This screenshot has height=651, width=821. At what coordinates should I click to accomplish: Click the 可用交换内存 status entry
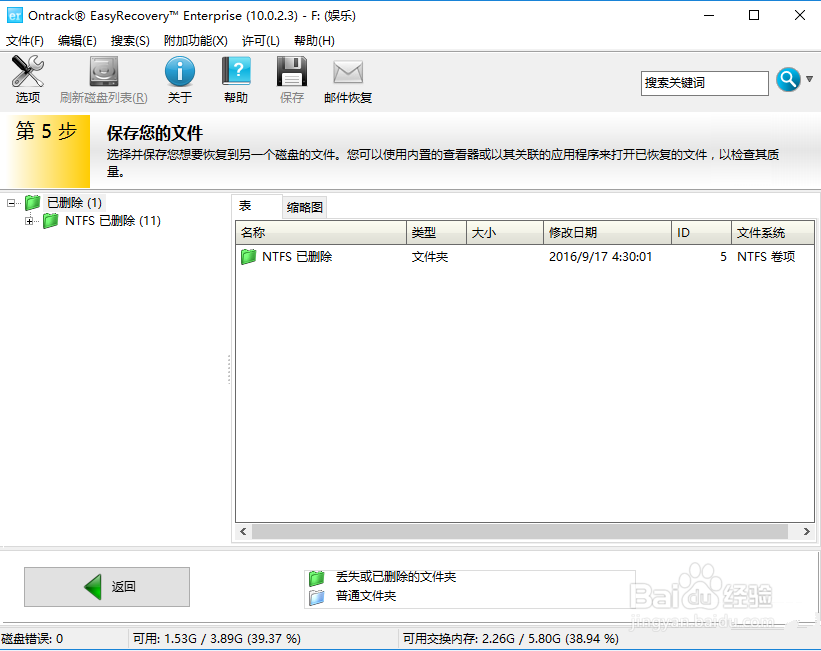click(x=511, y=639)
